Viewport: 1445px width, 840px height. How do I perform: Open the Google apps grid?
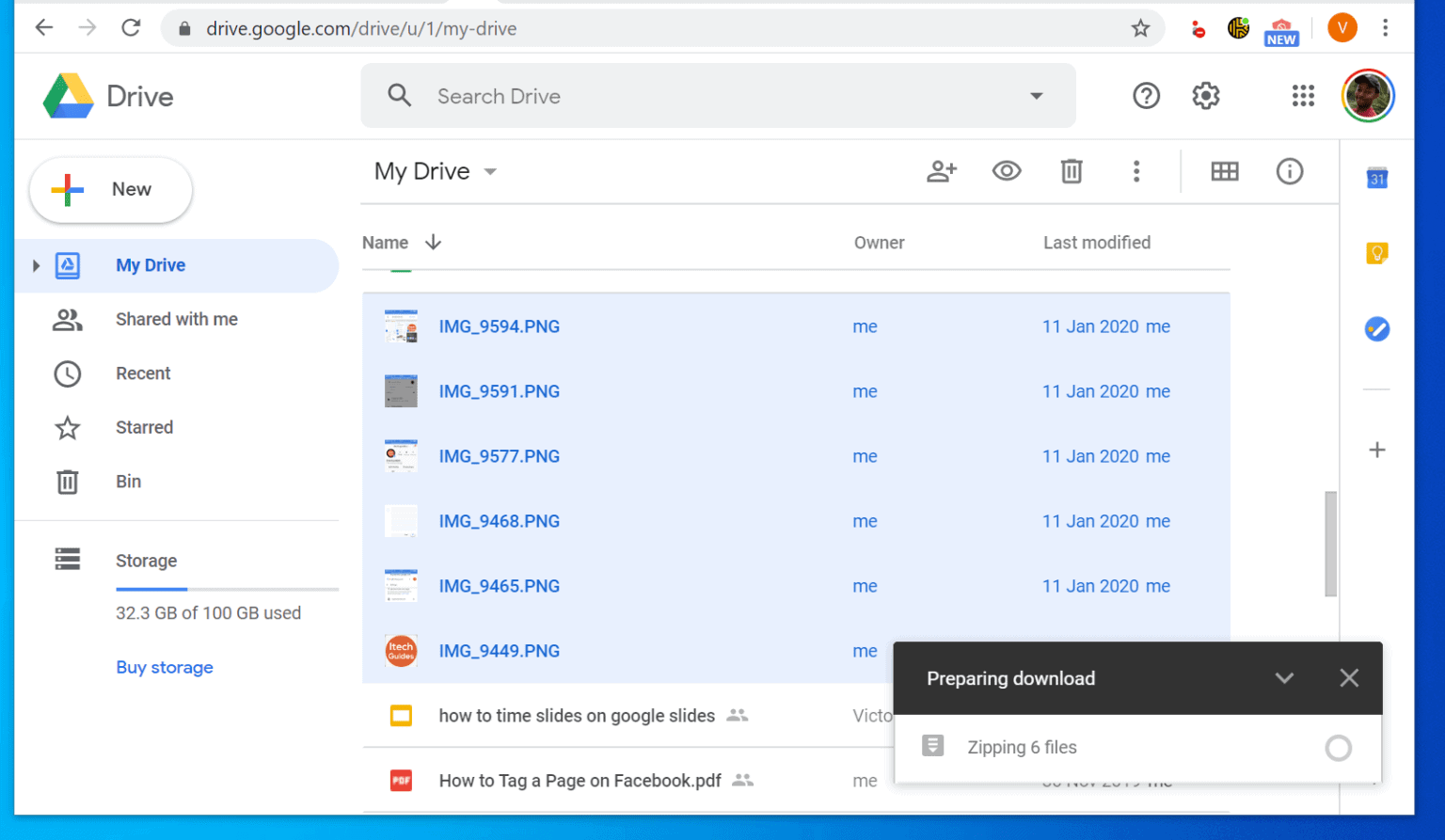(x=1303, y=95)
